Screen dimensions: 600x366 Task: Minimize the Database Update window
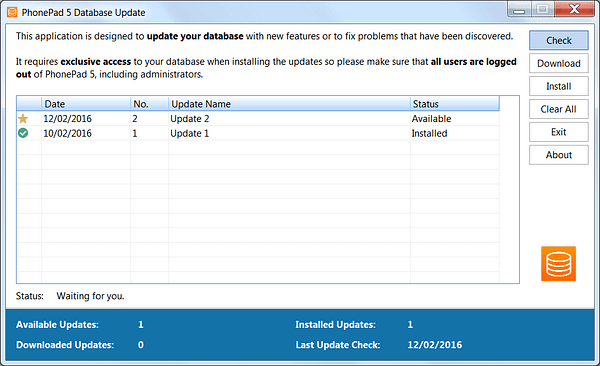click(x=519, y=10)
